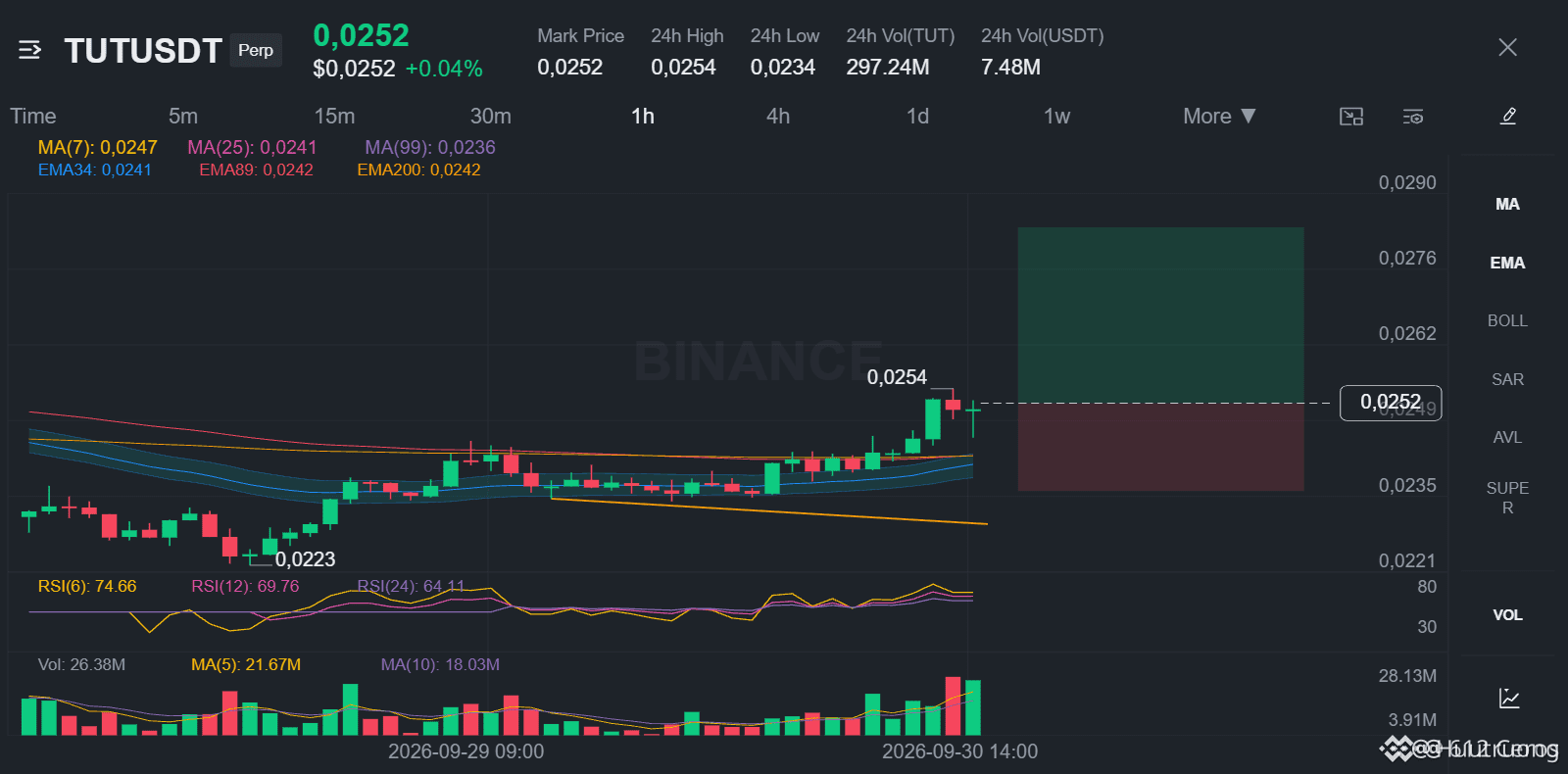Image resolution: width=1568 pixels, height=774 pixels.
Task: Open the indicator settings eye icon
Action: click(1413, 117)
